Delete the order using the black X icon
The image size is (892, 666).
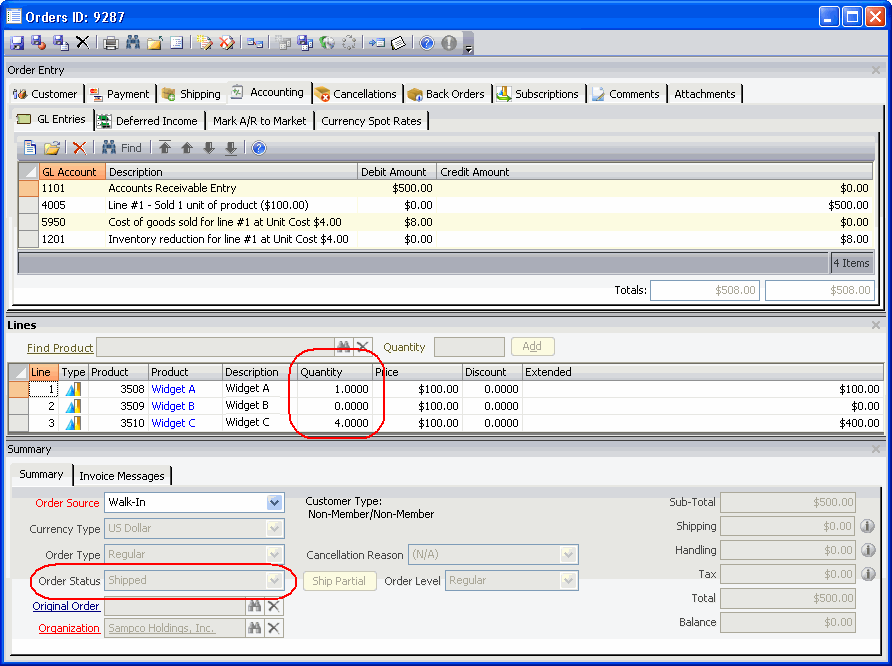point(82,43)
